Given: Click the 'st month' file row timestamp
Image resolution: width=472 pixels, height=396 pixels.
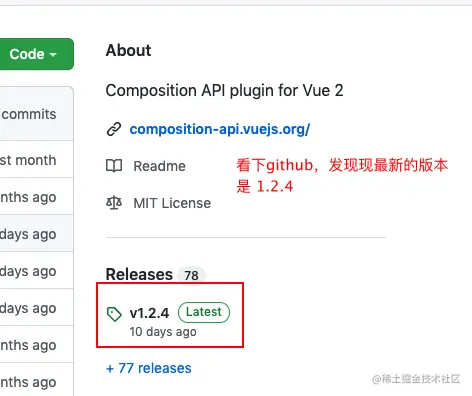Looking at the screenshot, I should 28,160.
